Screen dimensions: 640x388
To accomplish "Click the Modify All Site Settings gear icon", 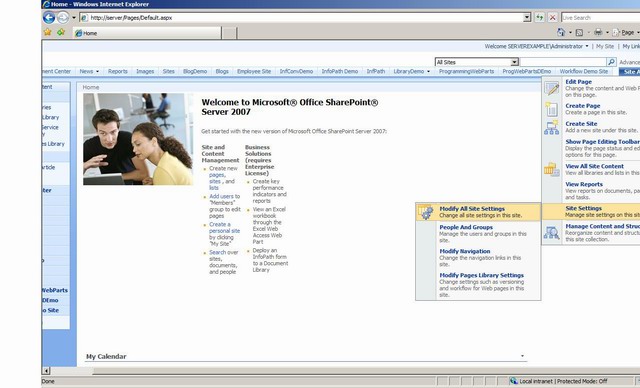I will [426, 212].
